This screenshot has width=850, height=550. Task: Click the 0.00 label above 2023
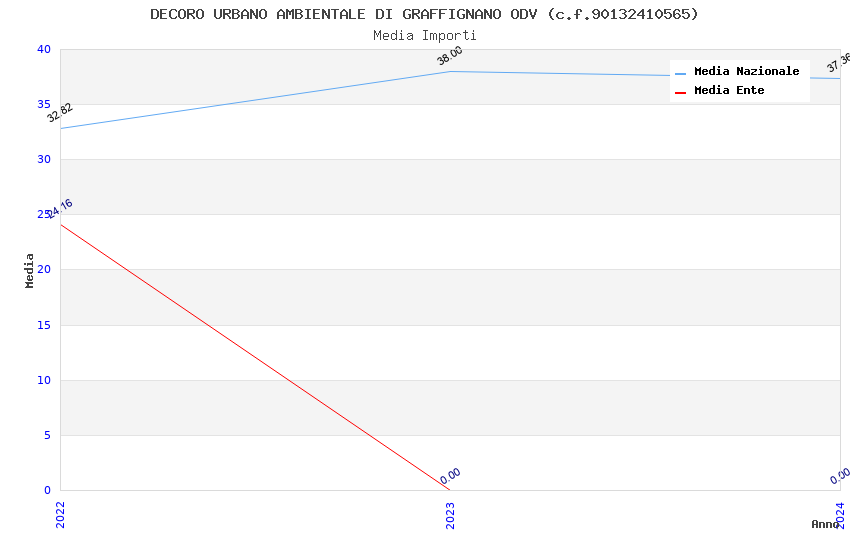coord(450,476)
